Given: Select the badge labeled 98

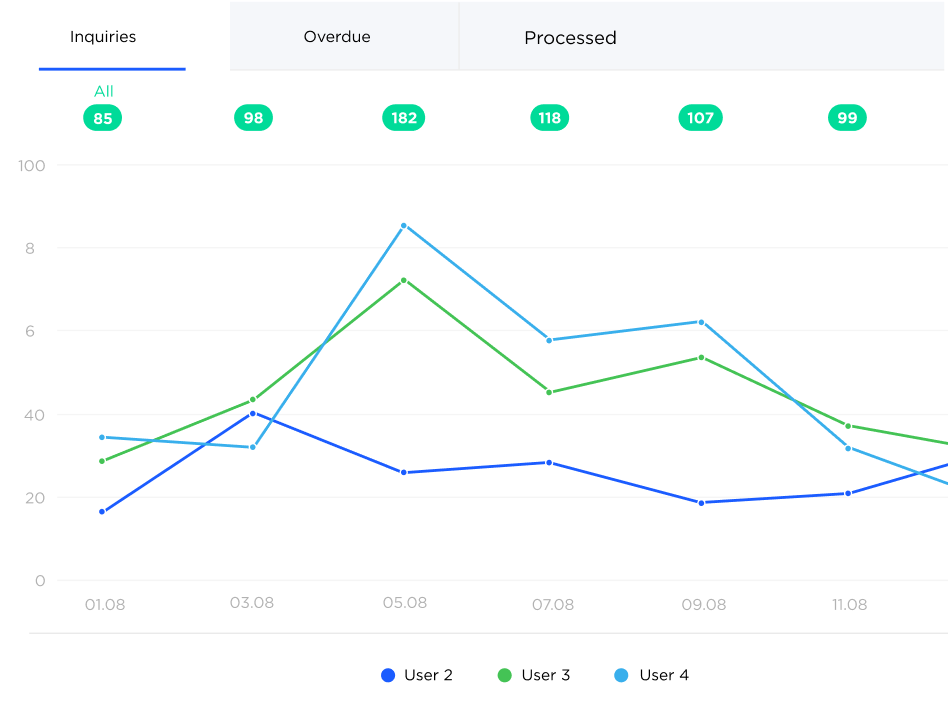Looking at the screenshot, I should [x=253, y=117].
